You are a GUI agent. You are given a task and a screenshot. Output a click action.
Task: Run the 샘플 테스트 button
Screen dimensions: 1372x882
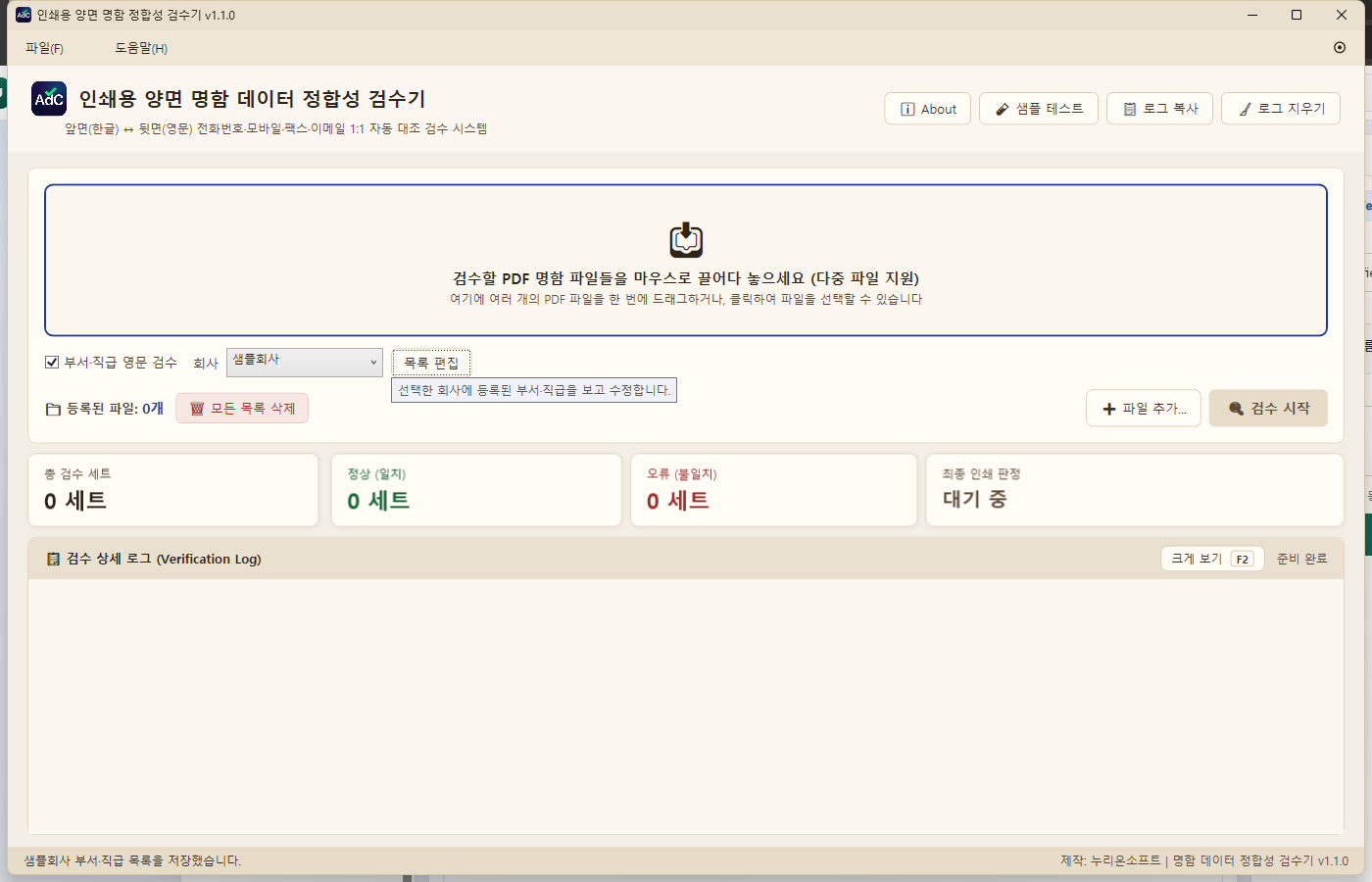(1039, 109)
